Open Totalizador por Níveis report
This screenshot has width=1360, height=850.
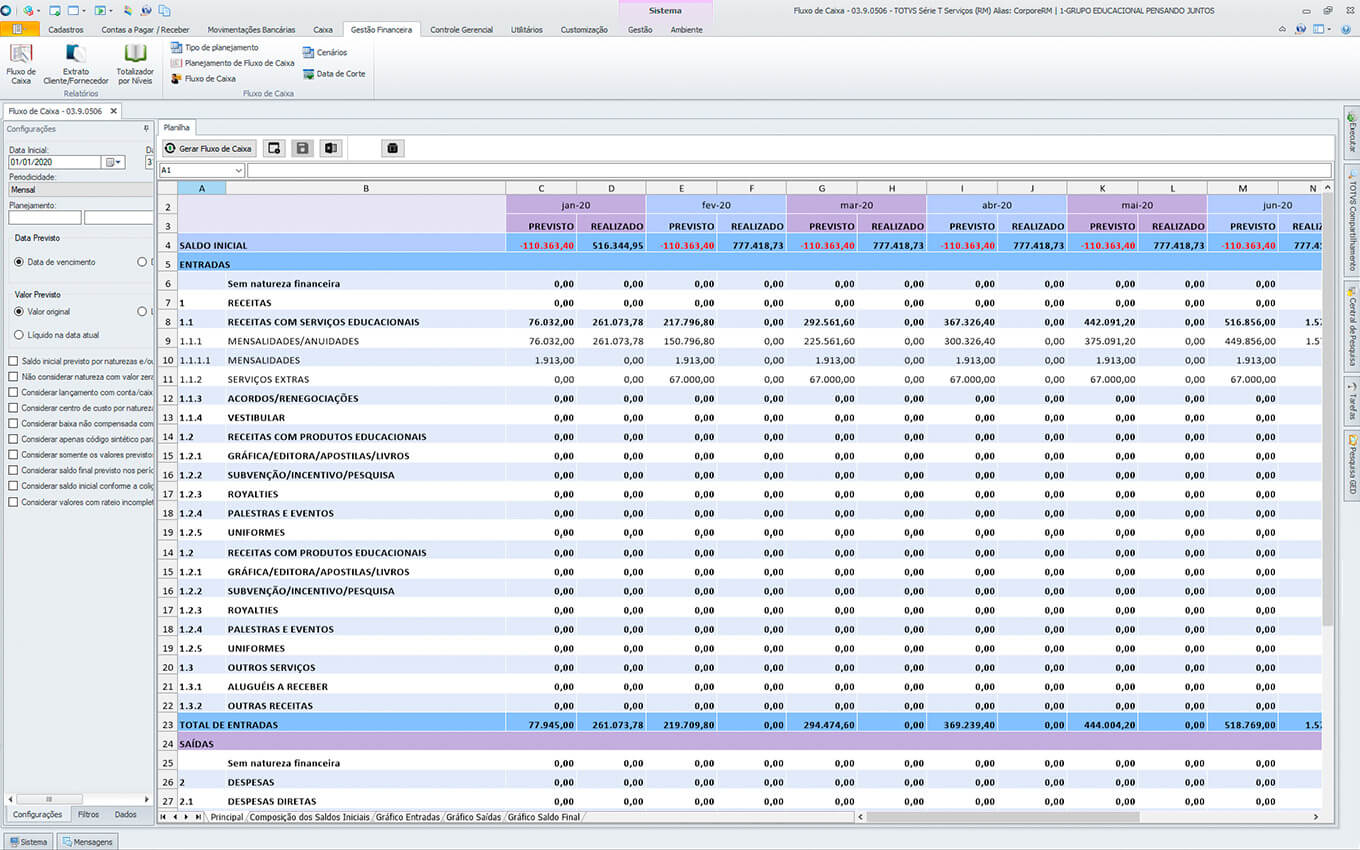coord(135,62)
